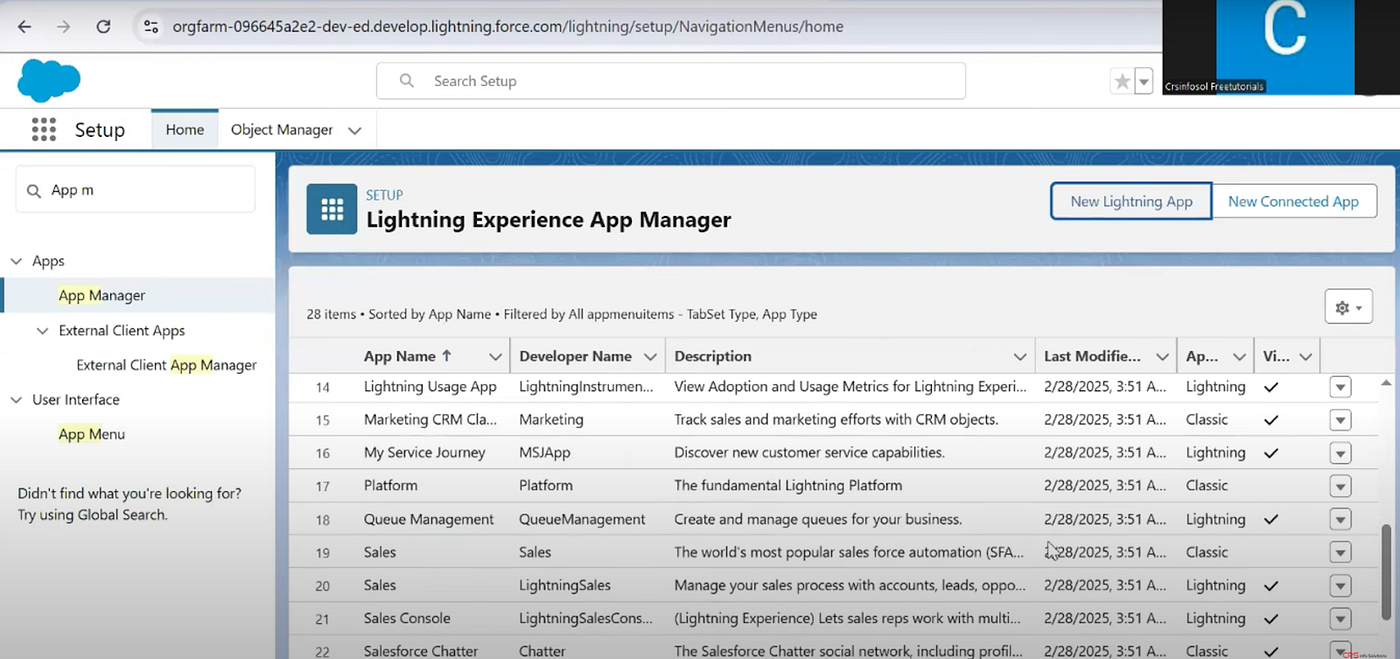This screenshot has height=659, width=1400.
Task: Open Description column chevron menu
Action: click(1020, 356)
